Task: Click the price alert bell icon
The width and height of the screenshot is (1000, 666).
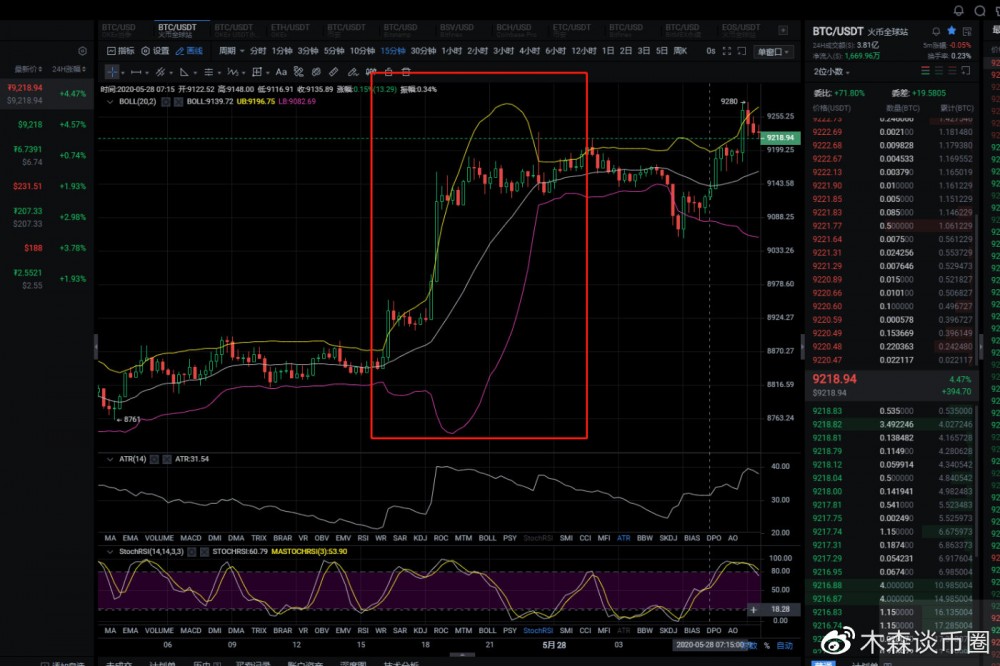Action: [935, 32]
